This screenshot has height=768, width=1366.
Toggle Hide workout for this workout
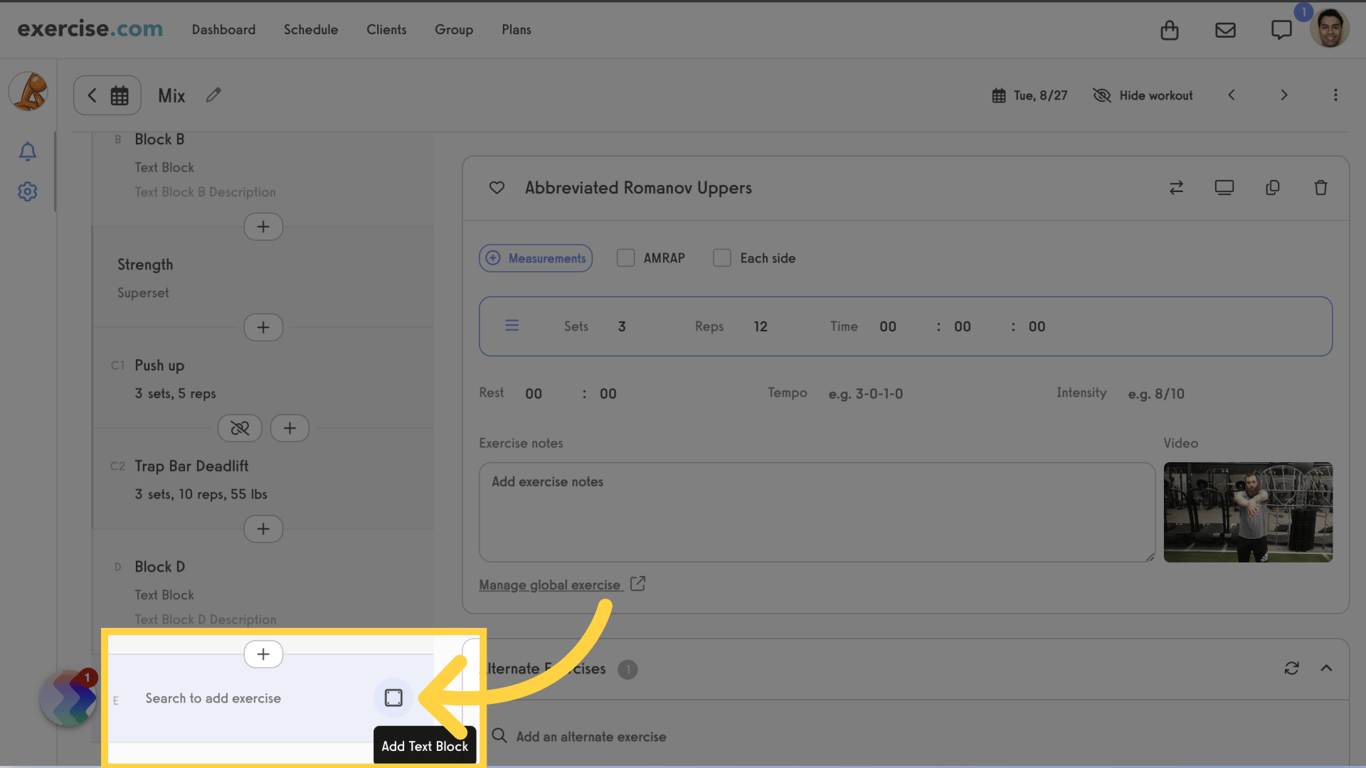pyautogui.click(x=1142, y=95)
